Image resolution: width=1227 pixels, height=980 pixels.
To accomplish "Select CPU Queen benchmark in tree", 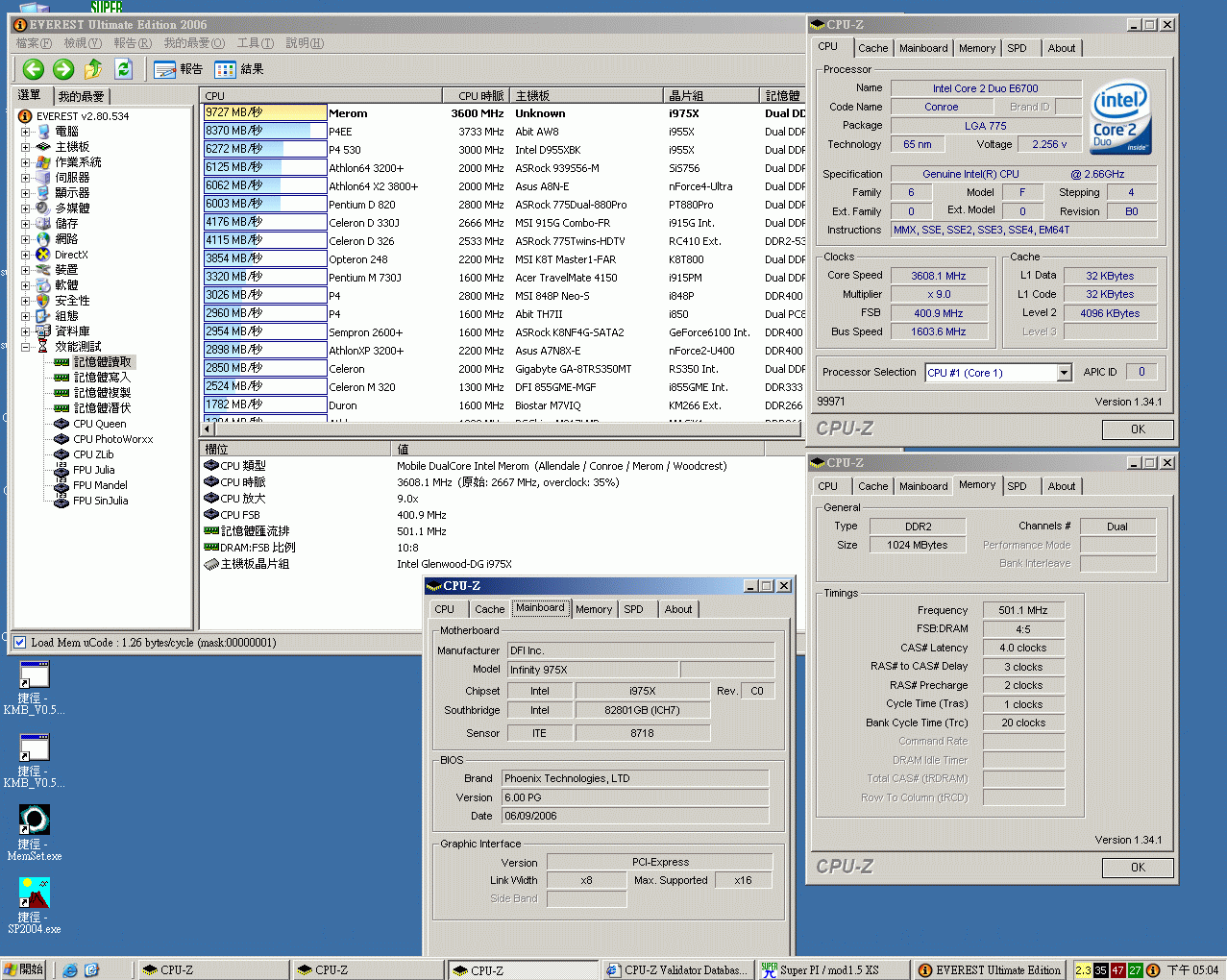I will 99,424.
